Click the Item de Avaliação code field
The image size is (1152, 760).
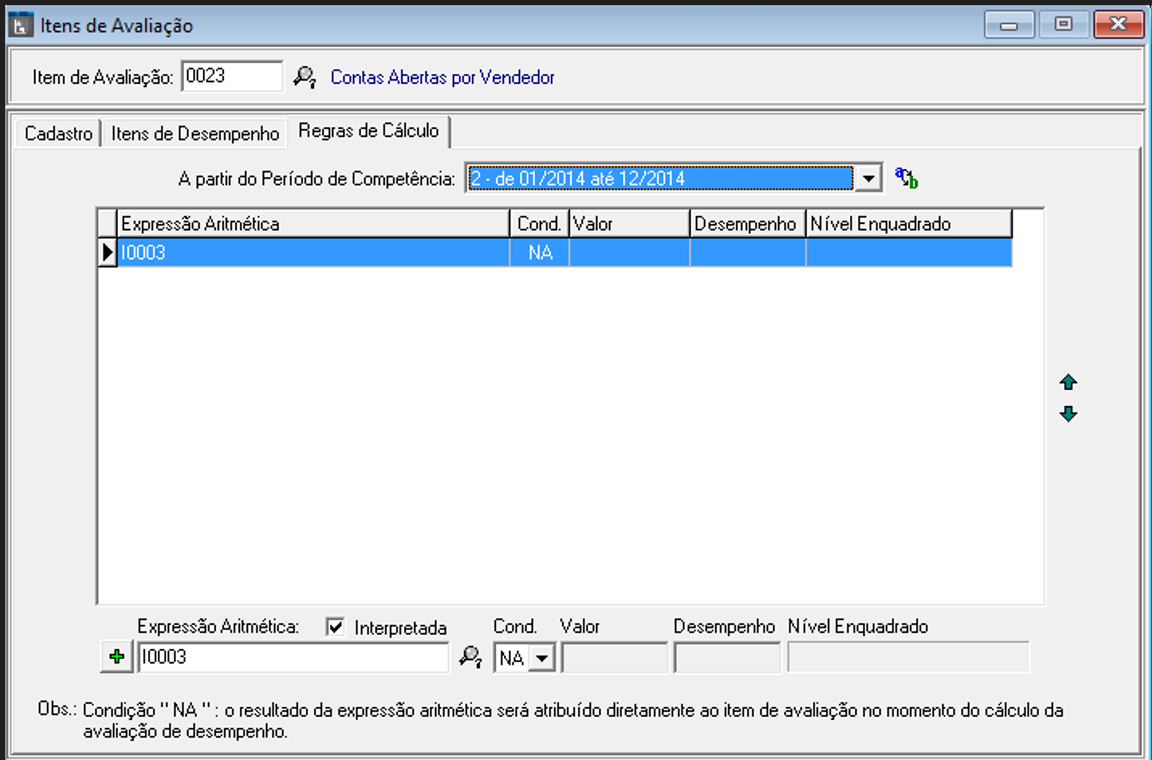232,77
